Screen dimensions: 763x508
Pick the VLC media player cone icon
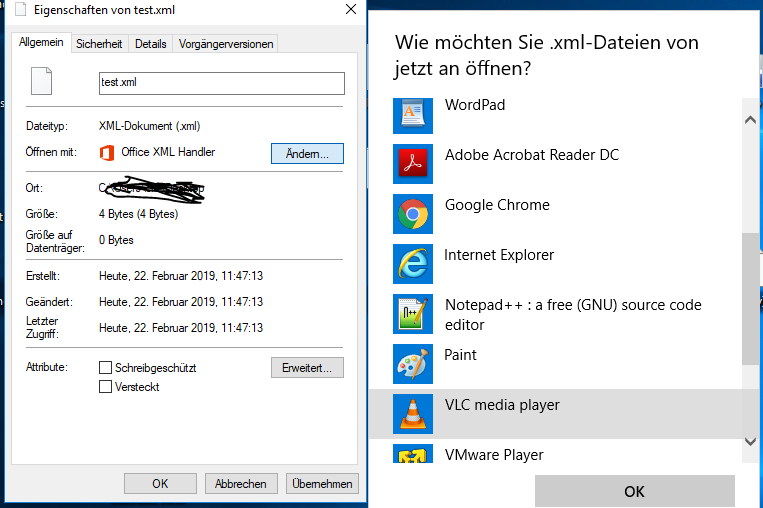point(413,414)
